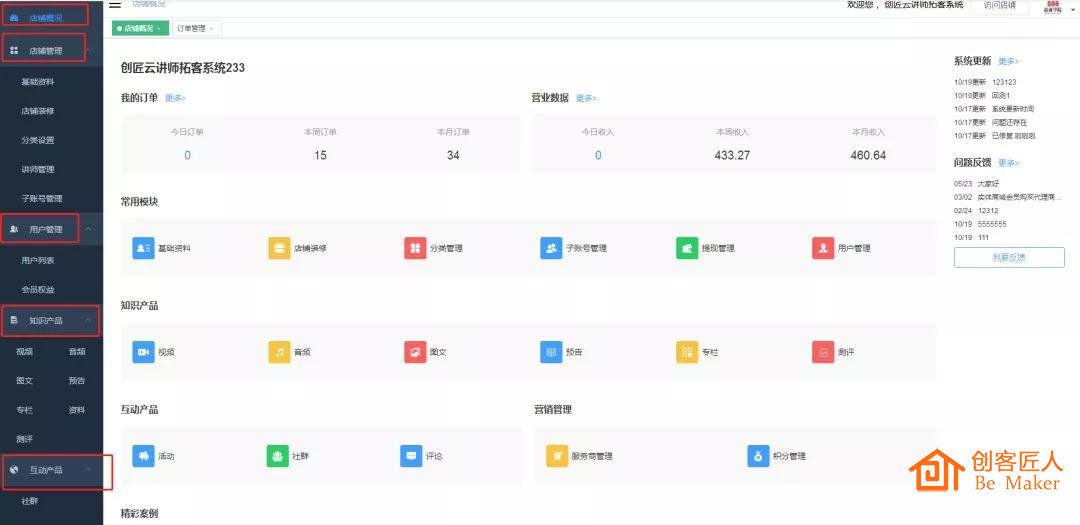Open the 音频 audio product icon
1080x525 pixels.
(279, 352)
